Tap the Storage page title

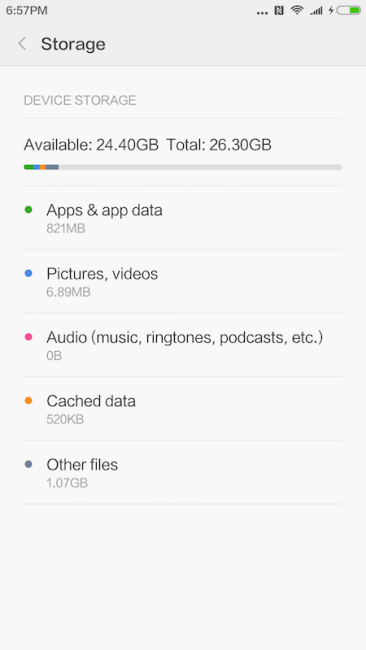pyautogui.click(x=73, y=44)
